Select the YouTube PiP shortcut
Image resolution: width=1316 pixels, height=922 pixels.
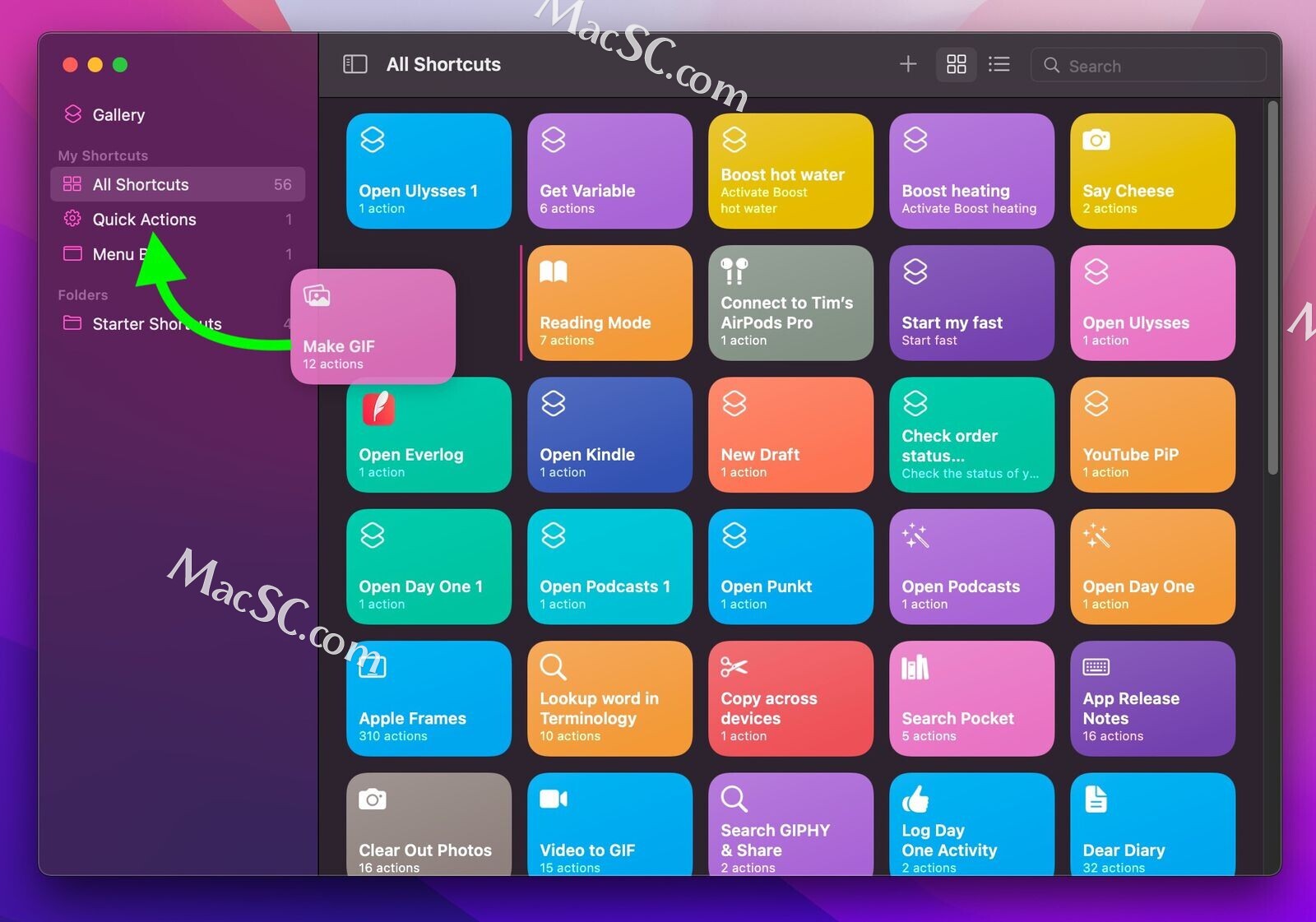pyautogui.click(x=1152, y=435)
